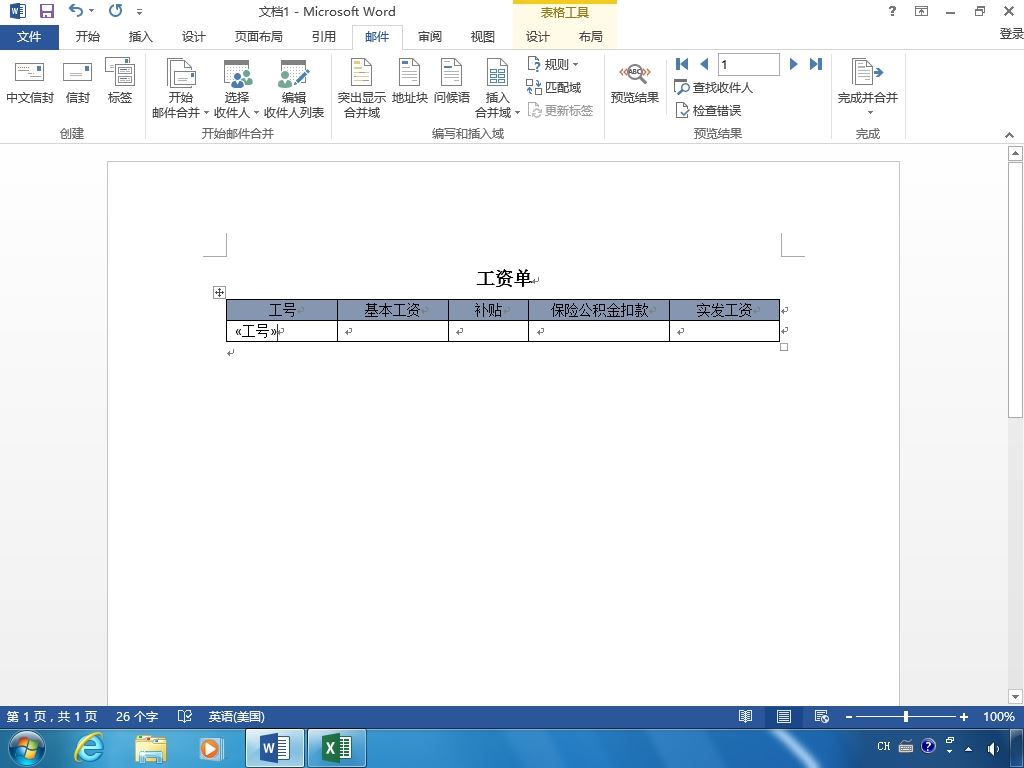Open the Word application menu icon
This screenshot has height=768, width=1024.
[18, 10]
